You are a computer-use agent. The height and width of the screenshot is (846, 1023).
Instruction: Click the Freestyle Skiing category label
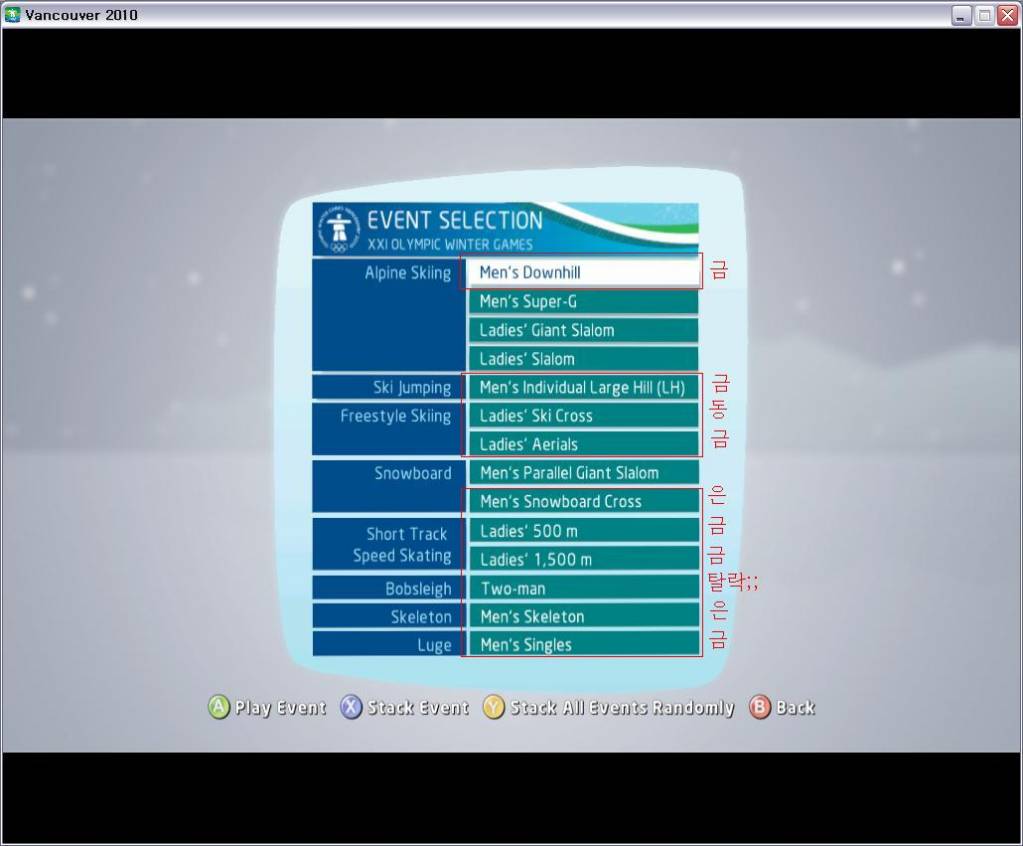(x=395, y=416)
